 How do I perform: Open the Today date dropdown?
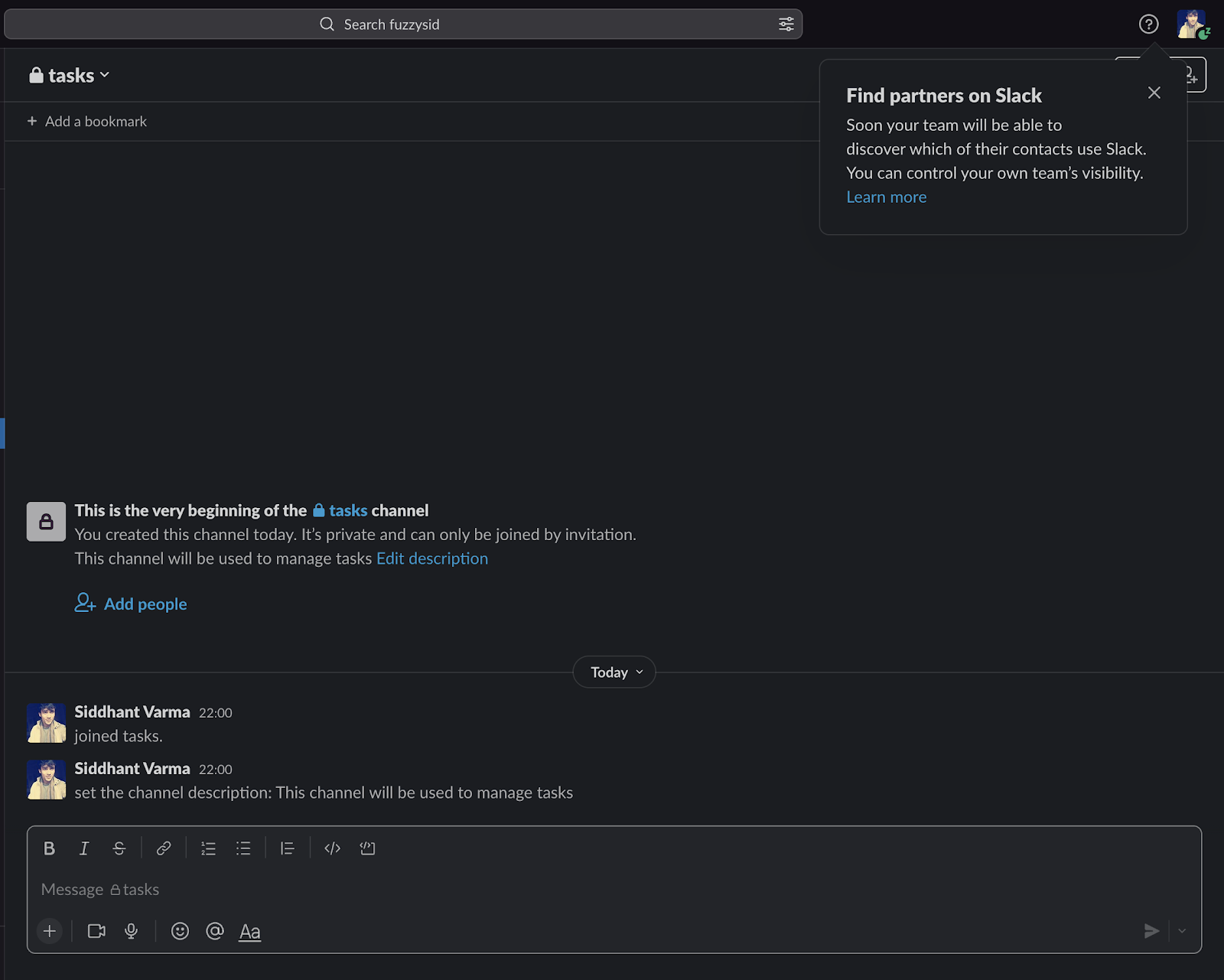click(614, 672)
